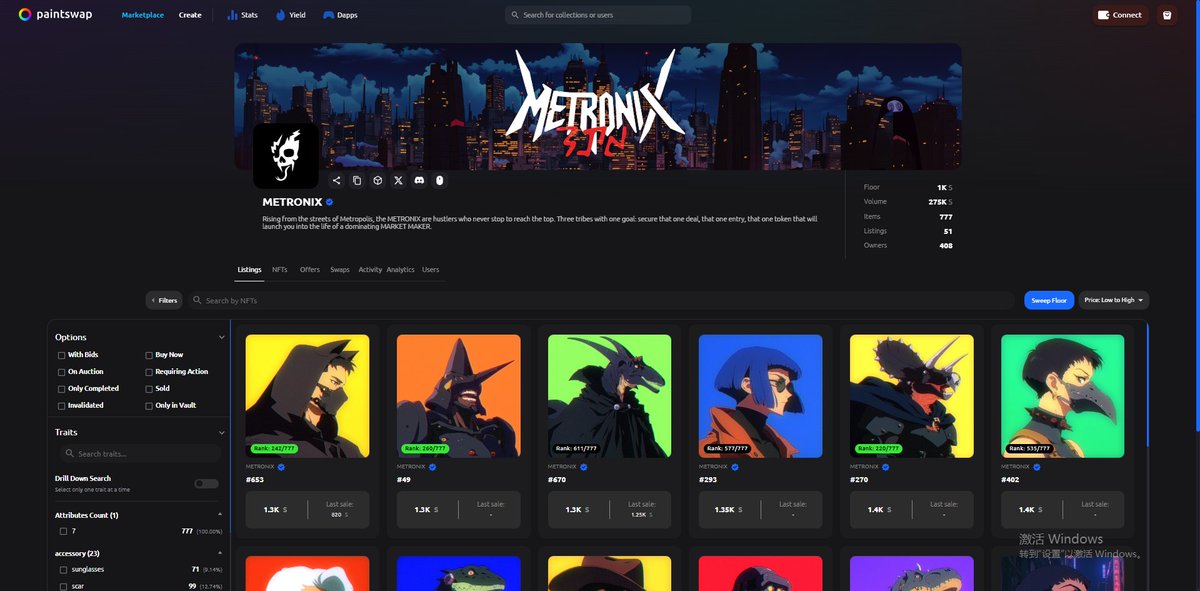Check the With Bids option
The image size is (1200, 591).
[x=62, y=355]
